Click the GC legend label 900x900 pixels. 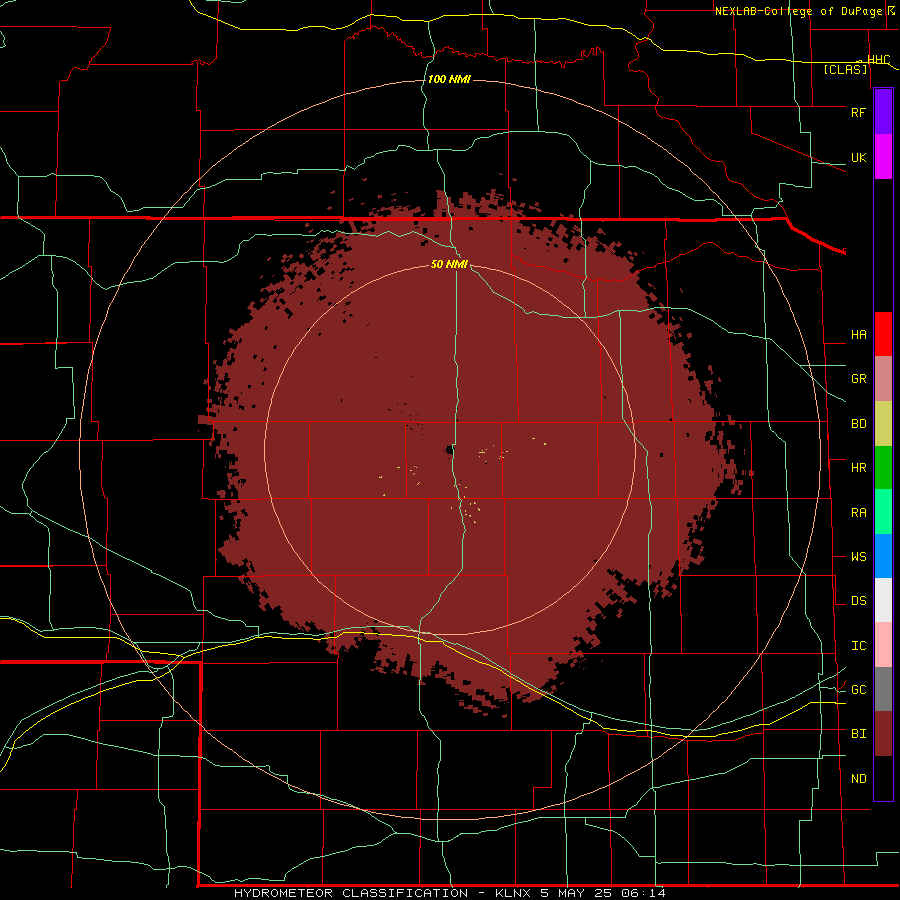858,690
